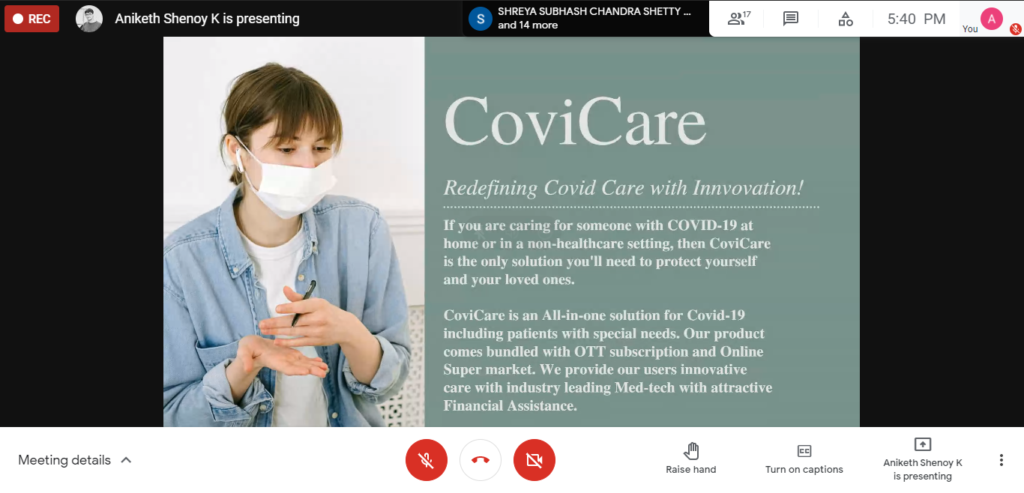
Task: Toggle the muted microphone button
Action: point(426,460)
